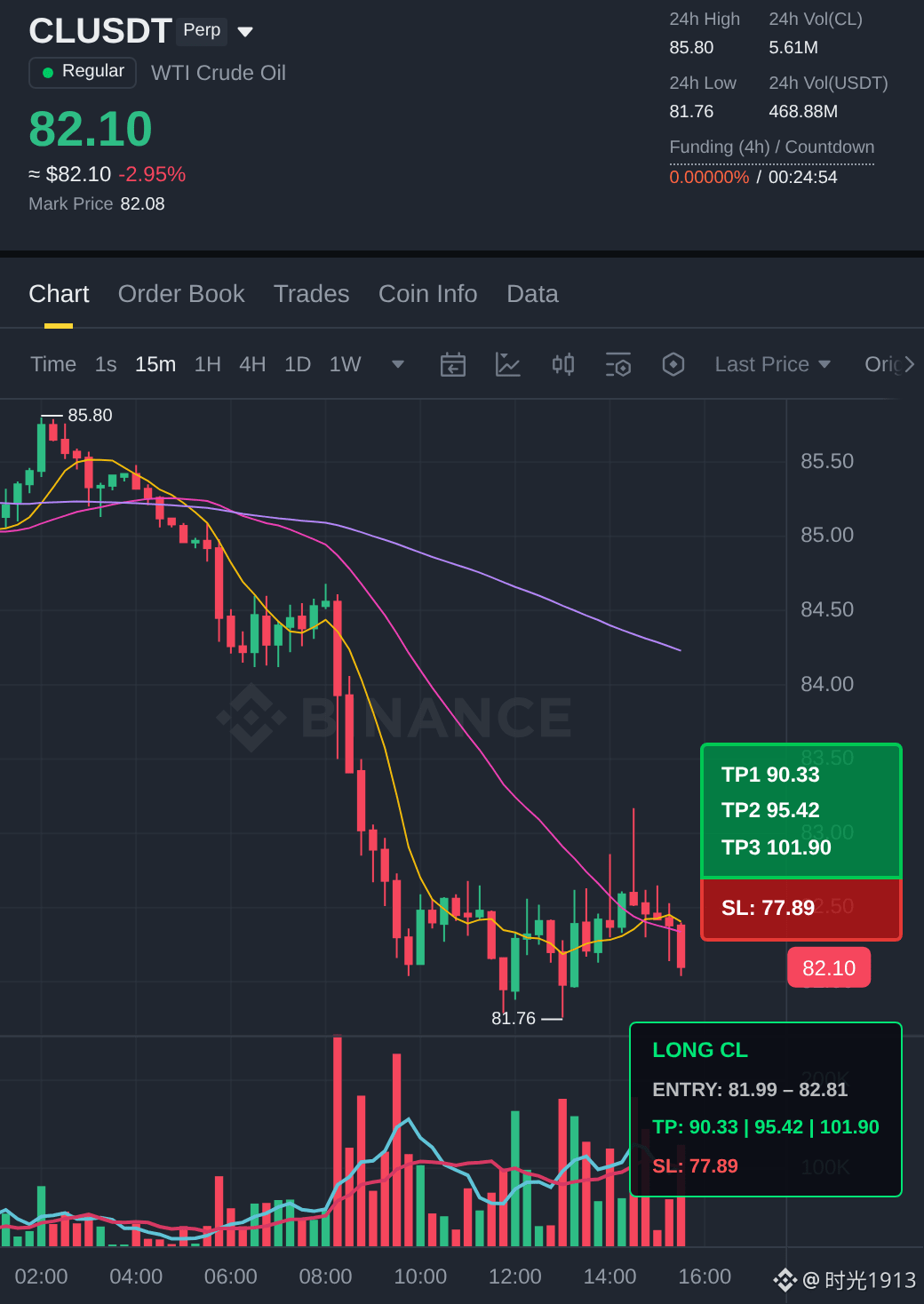Tap the 08:00 time axis label
The image size is (924, 1304).
[325, 1276]
